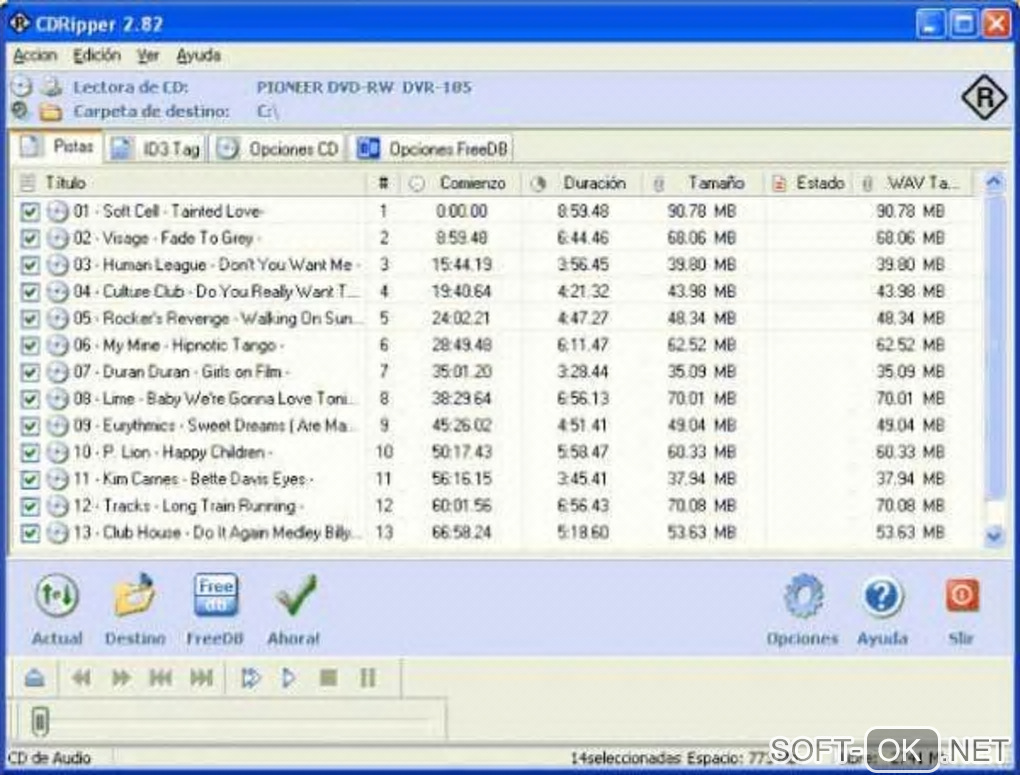
Task: Fast forward the current track
Action: click(x=121, y=679)
